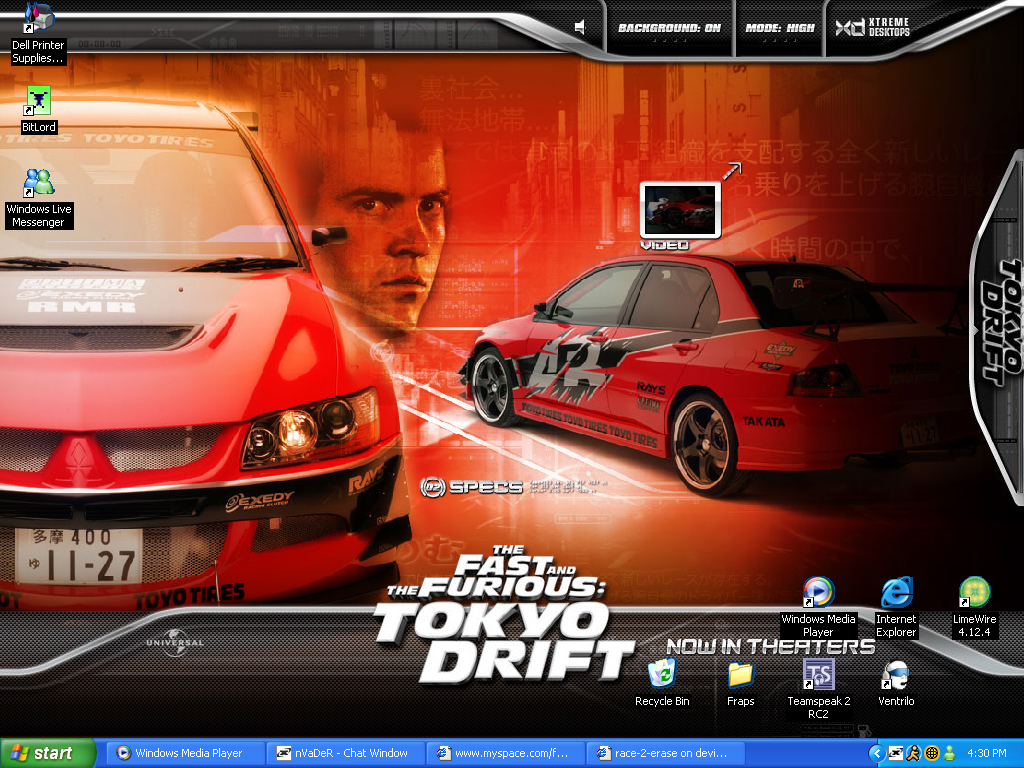Screen dimensions: 1024x768
Task: Switch to race-2-erase on devi... taskbar button
Action: click(x=665, y=753)
